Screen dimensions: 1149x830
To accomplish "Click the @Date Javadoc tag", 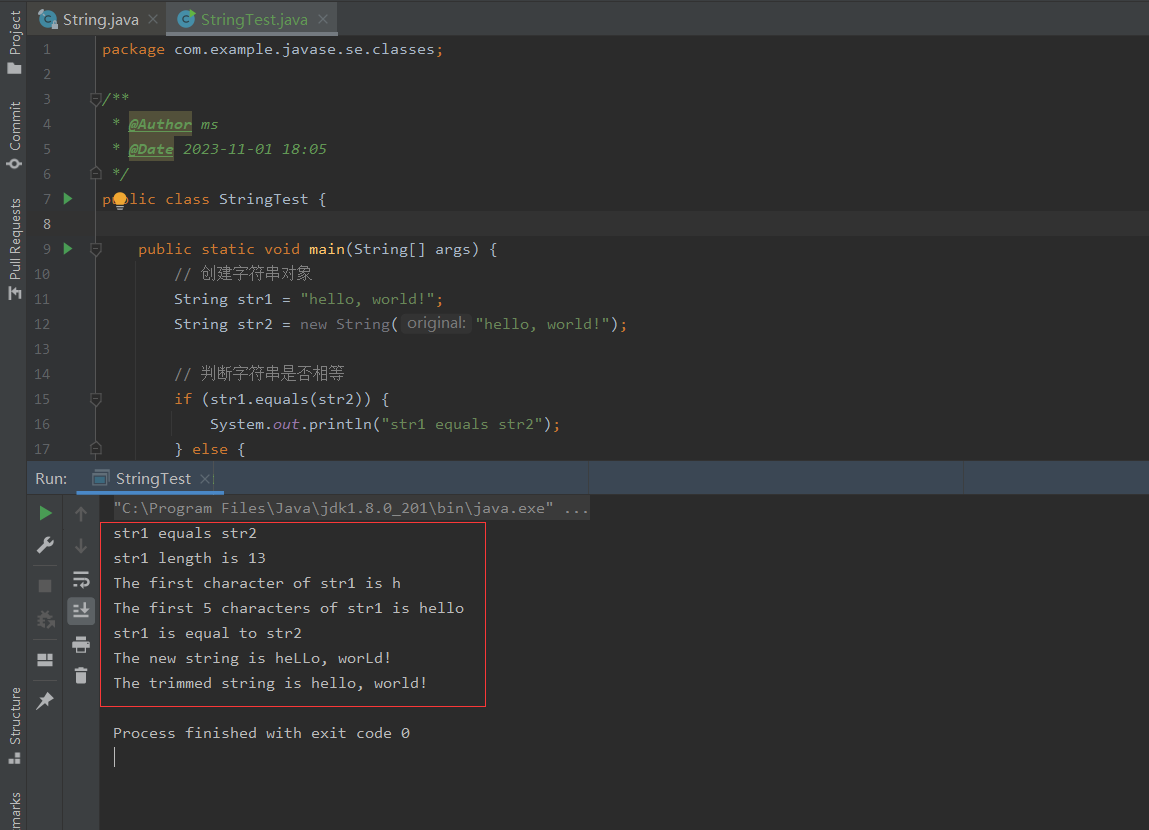I will point(151,149).
